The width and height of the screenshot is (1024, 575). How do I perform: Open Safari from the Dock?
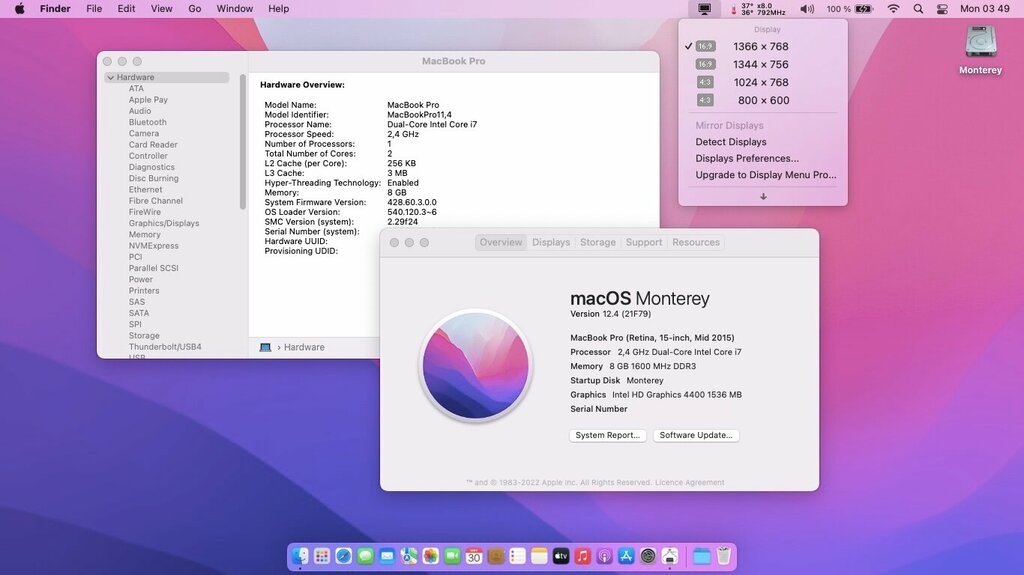click(344, 556)
